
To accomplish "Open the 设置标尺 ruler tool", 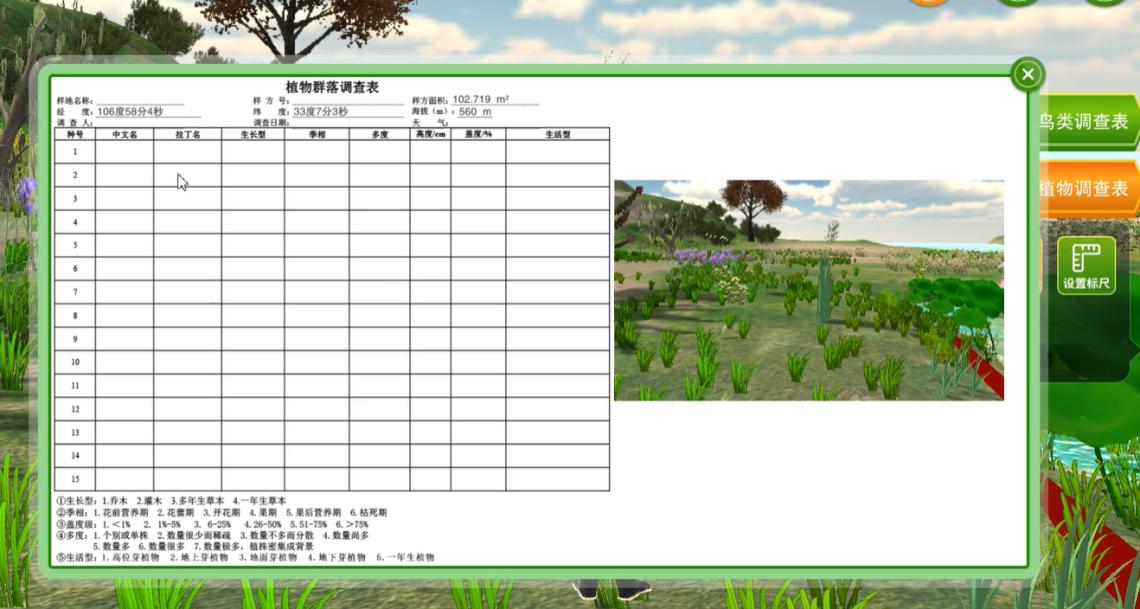I will point(1086,265).
